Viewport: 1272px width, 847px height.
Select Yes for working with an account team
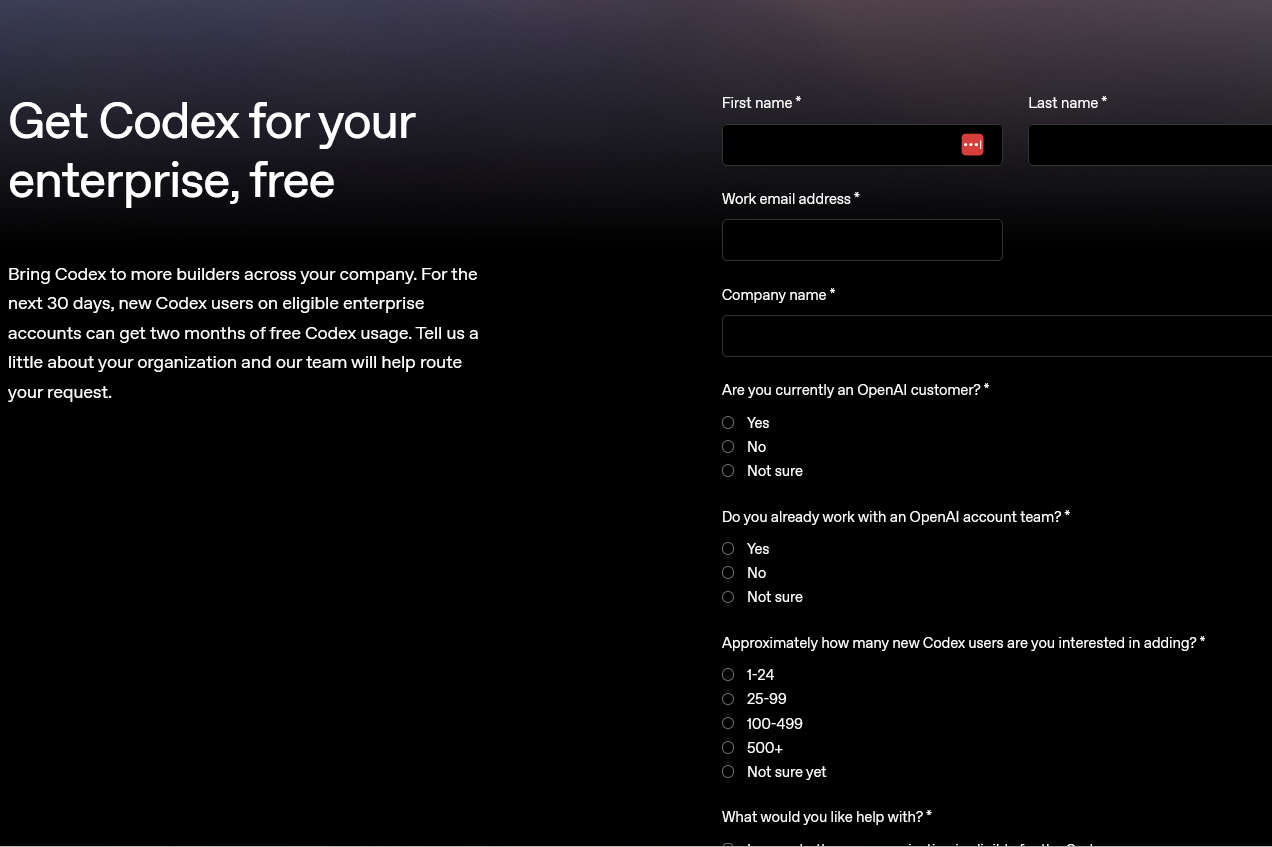[728, 549]
